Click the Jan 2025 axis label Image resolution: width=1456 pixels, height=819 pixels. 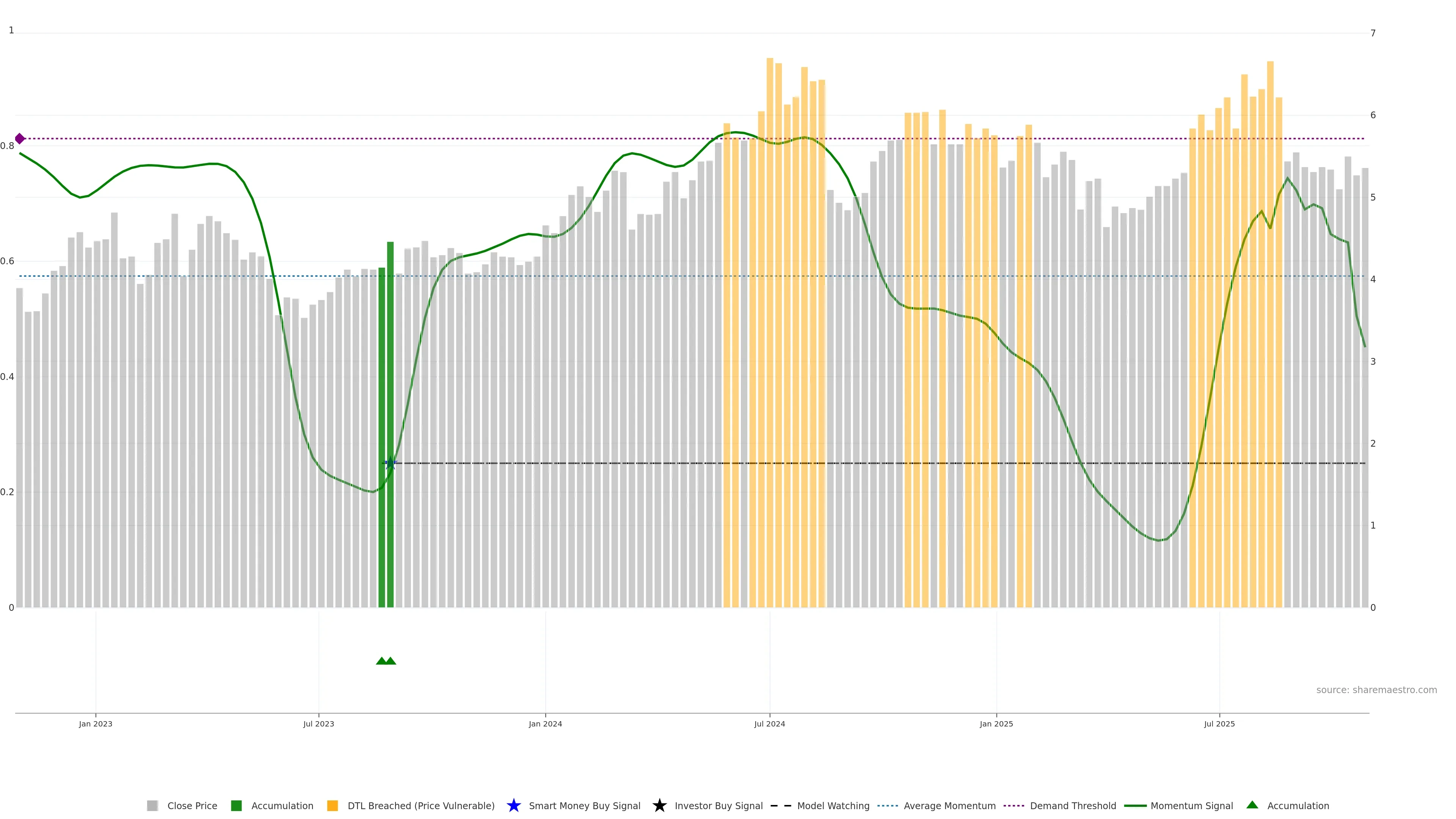coord(996,724)
